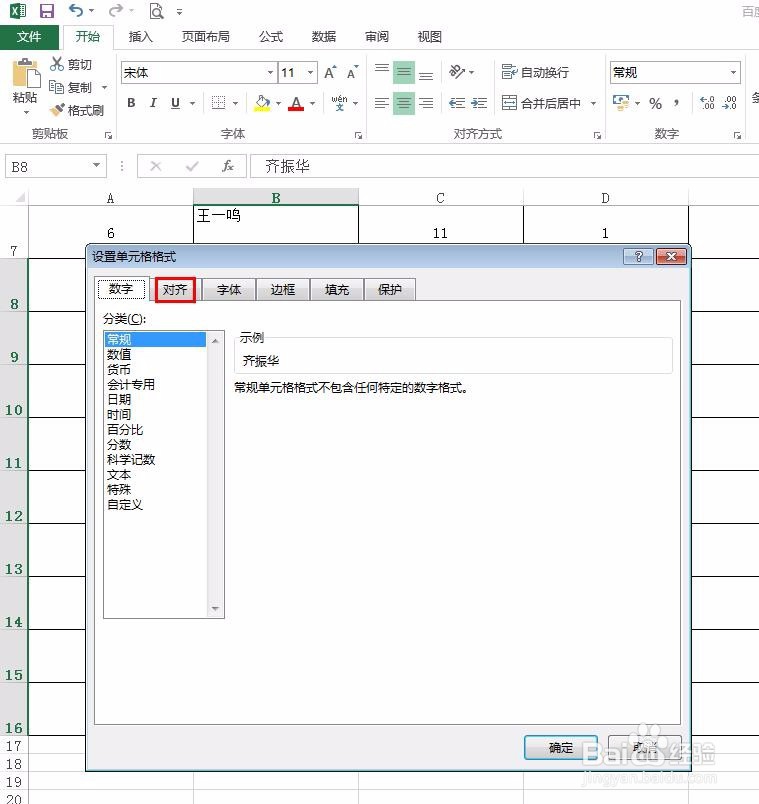Click category list scrollbar down arrow

click(x=215, y=609)
